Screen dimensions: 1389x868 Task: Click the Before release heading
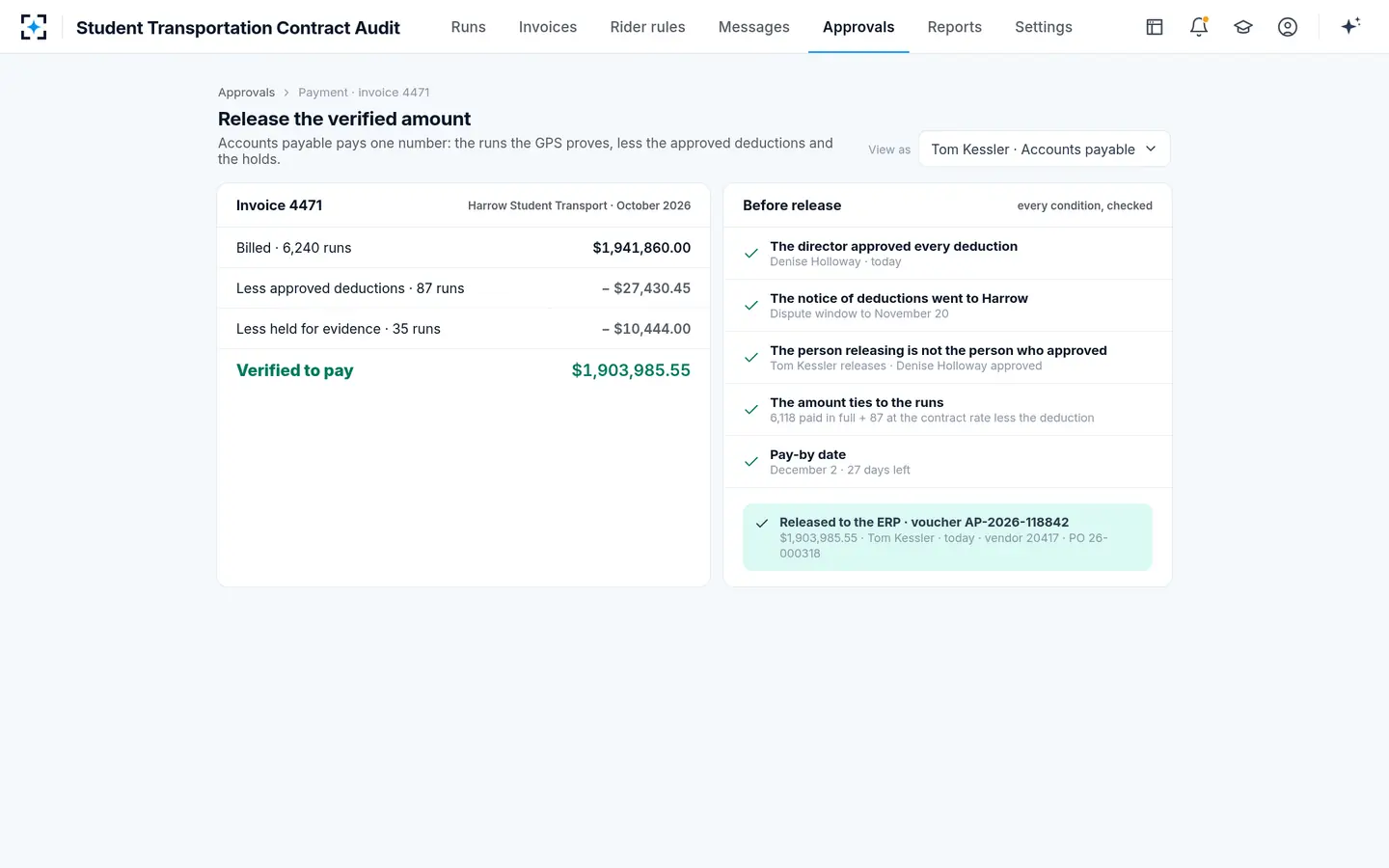(x=792, y=205)
